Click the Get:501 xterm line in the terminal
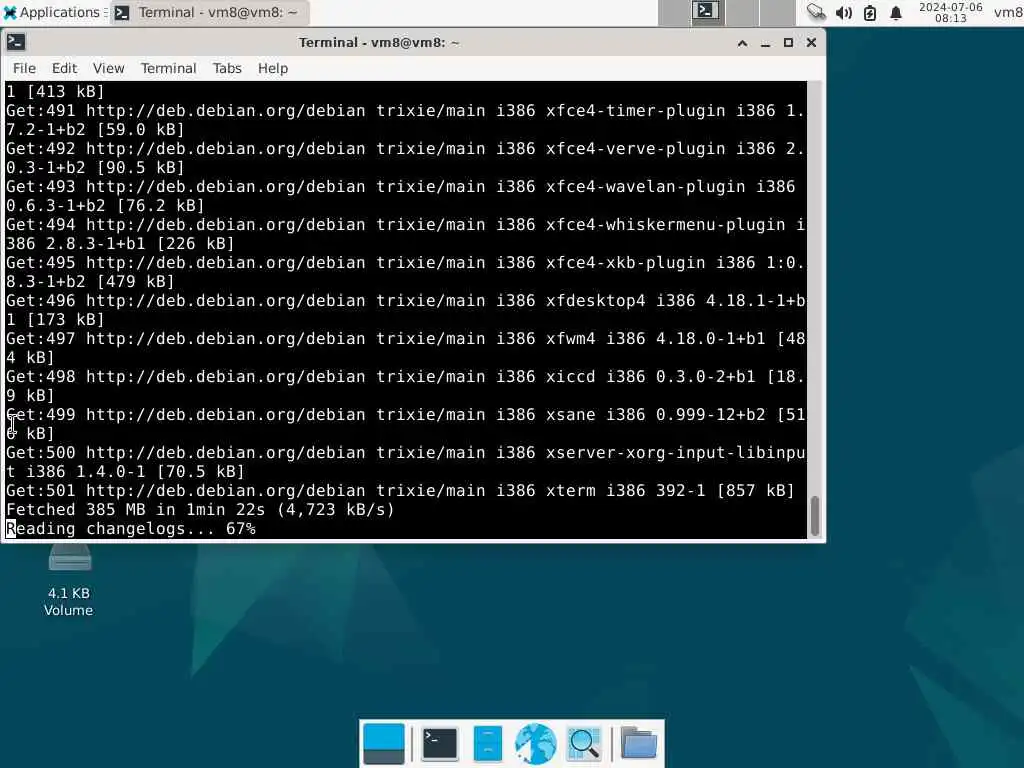 [x=400, y=490]
